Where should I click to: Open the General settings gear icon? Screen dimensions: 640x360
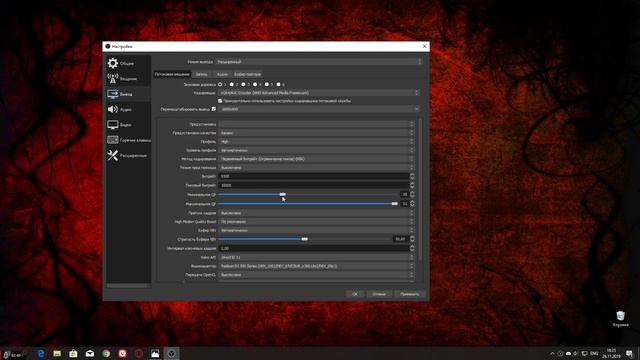[113, 63]
